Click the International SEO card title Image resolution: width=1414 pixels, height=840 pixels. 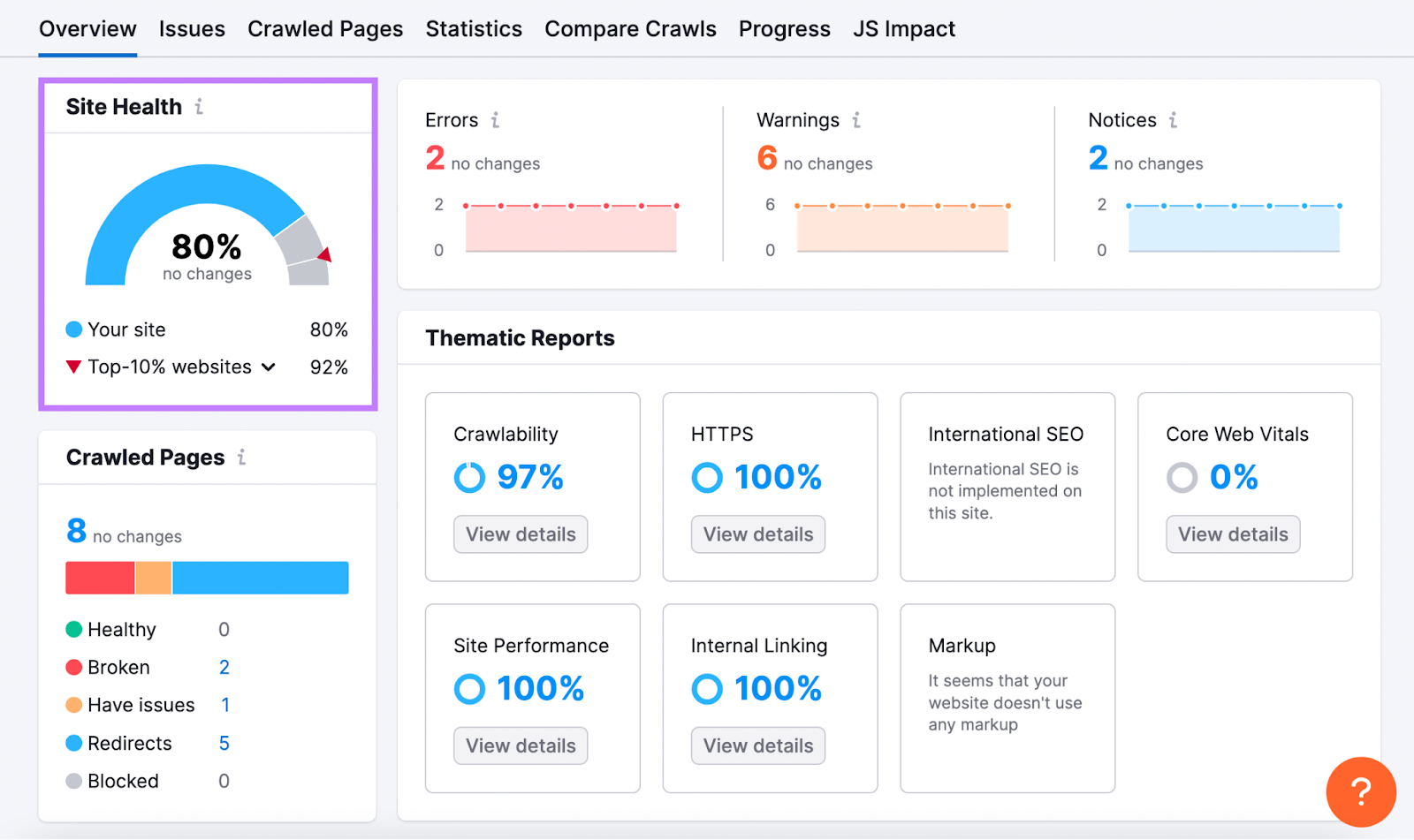[1006, 435]
